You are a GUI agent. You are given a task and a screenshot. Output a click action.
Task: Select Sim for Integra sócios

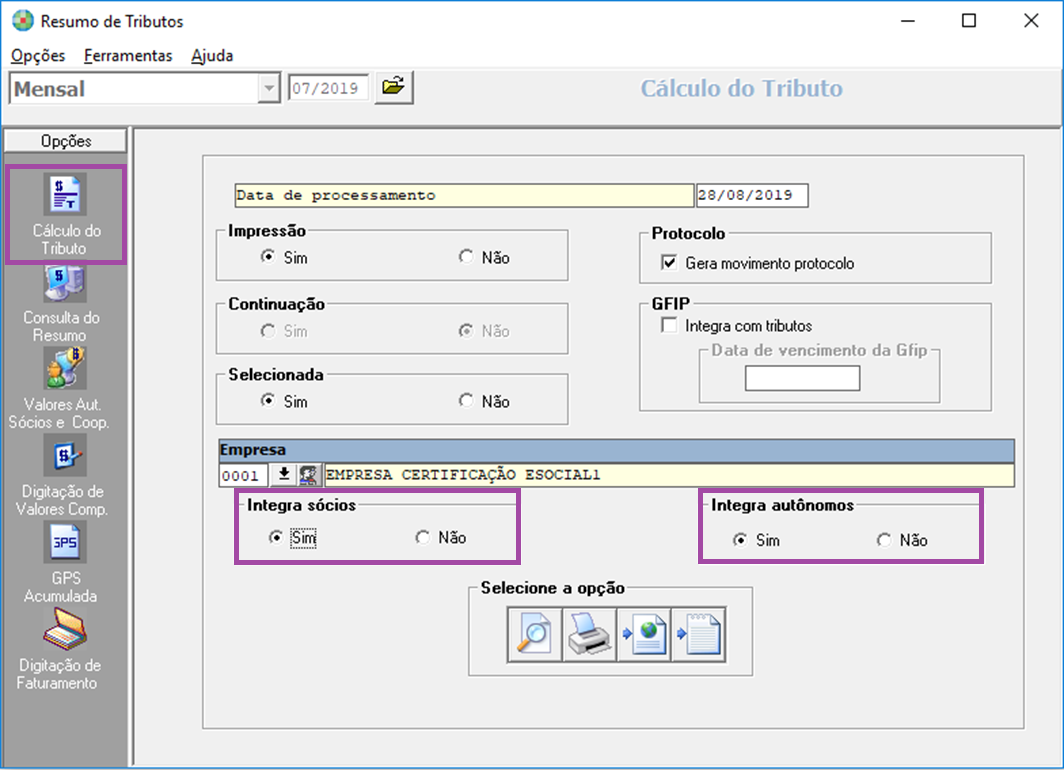(x=276, y=537)
